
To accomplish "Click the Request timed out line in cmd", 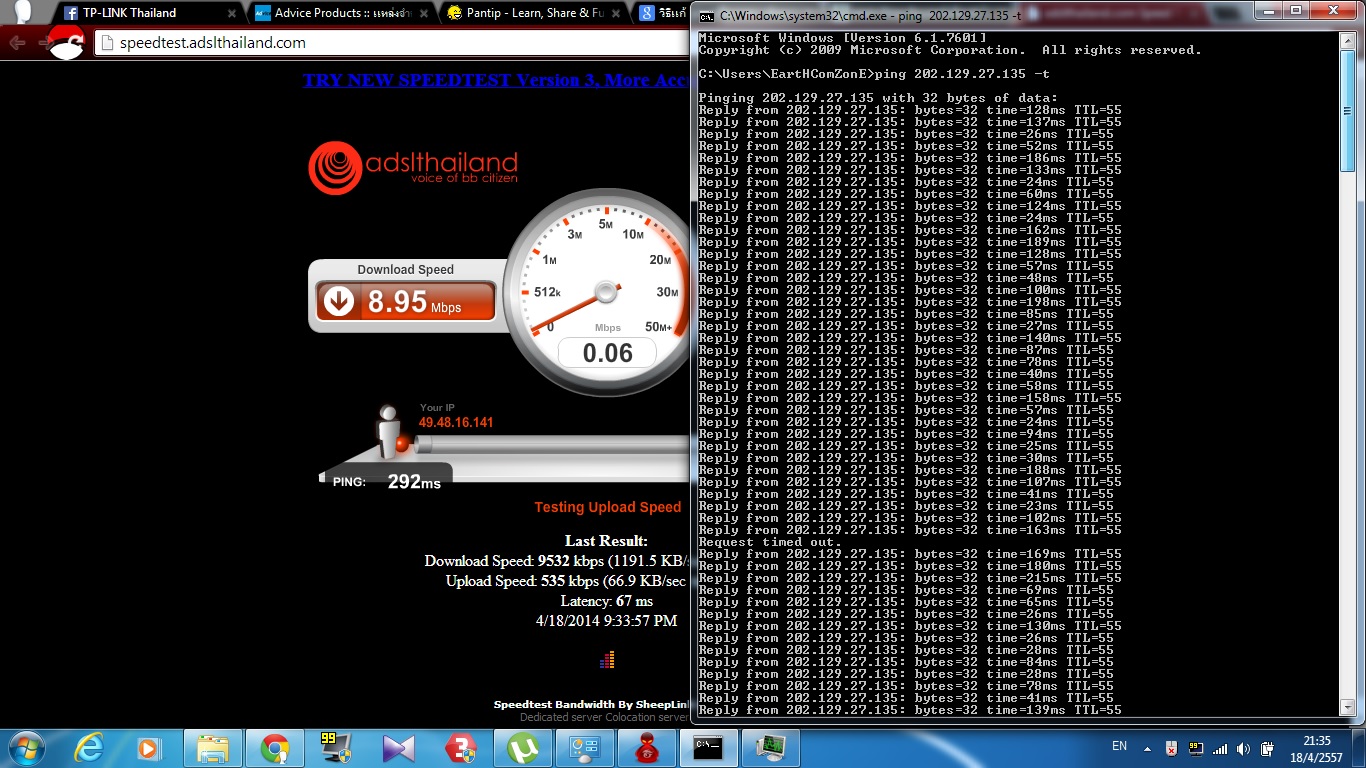I will coord(770,542).
